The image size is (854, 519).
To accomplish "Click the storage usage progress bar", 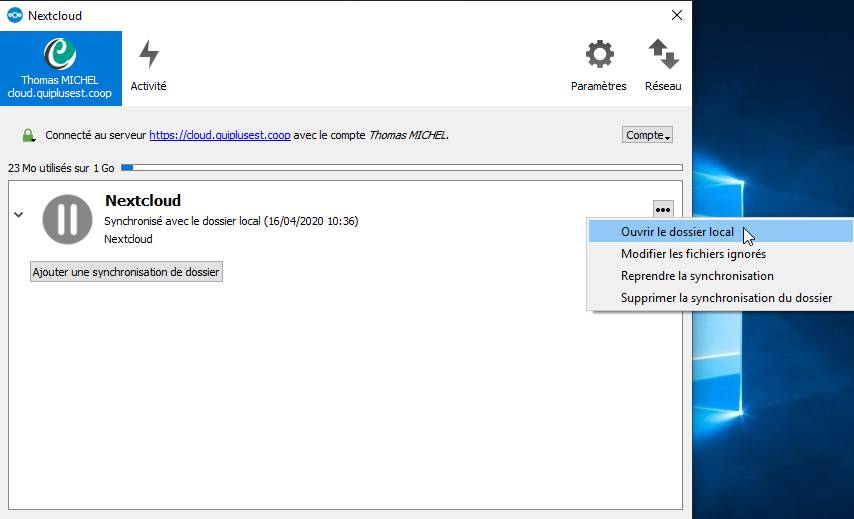I will 401,168.
